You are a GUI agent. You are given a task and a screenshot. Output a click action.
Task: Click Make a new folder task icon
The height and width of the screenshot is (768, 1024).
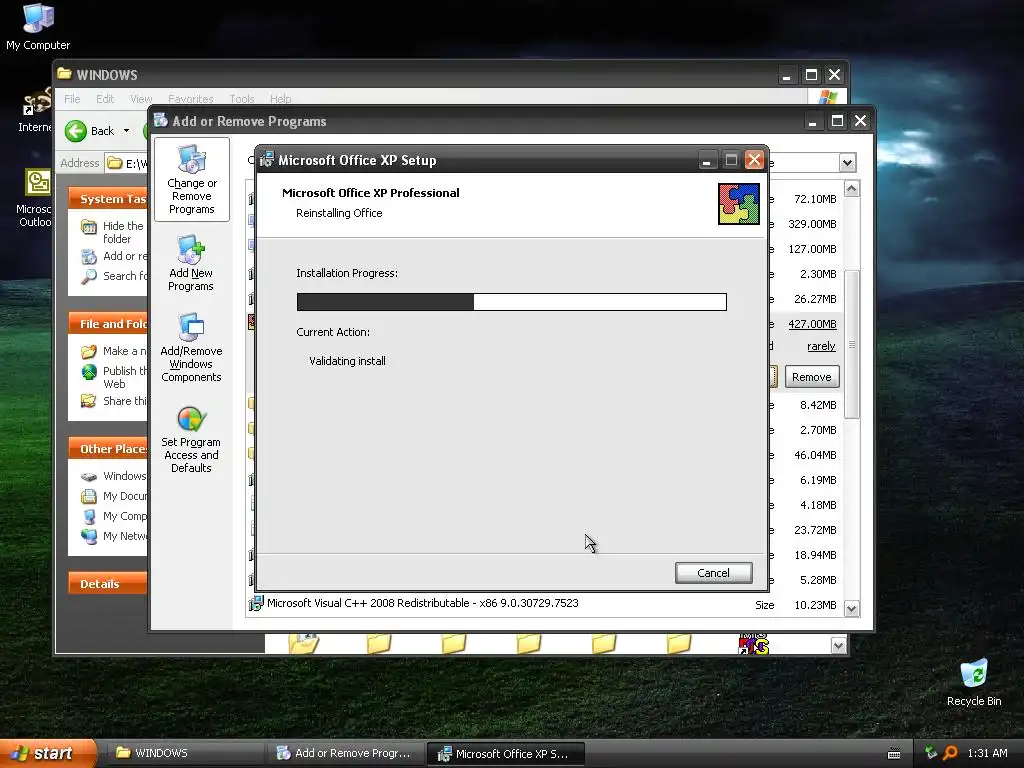click(89, 351)
